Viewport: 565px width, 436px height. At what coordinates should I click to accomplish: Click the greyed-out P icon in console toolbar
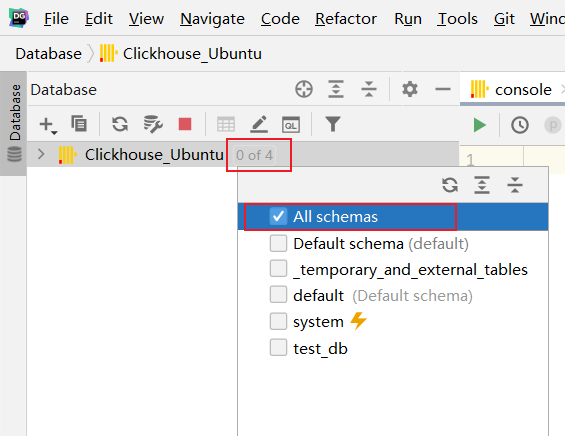pyautogui.click(x=552, y=125)
